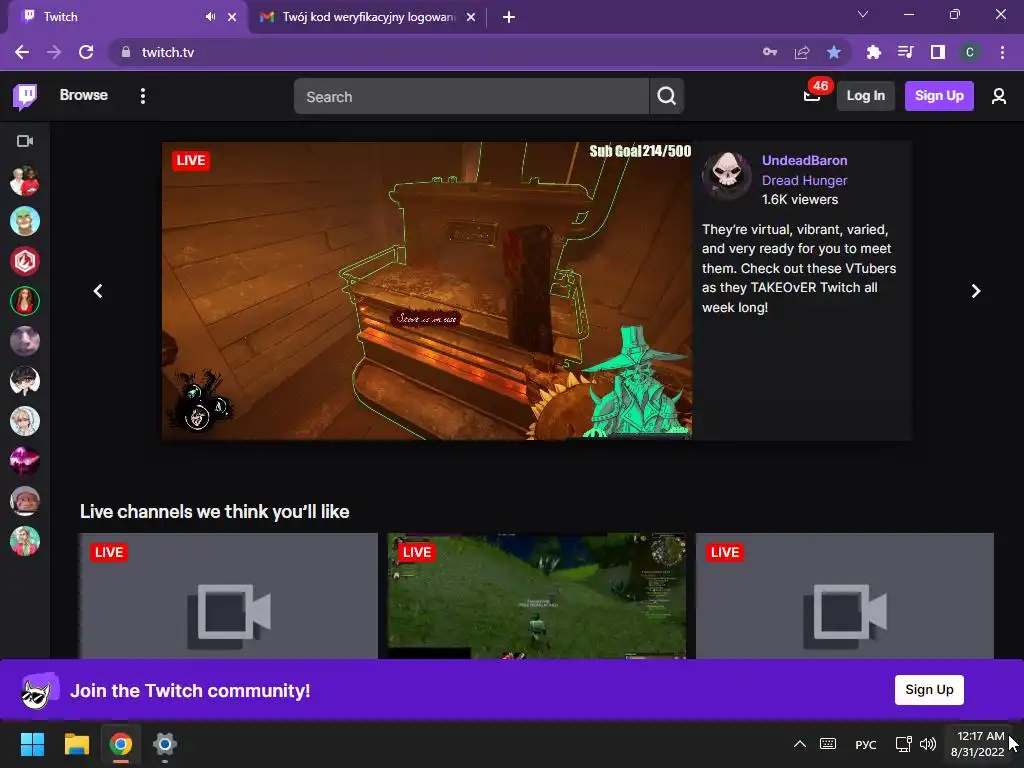This screenshot has width=1024, height=768.
Task: Open the green ogre sidebar channel avatar
Action: click(25, 221)
